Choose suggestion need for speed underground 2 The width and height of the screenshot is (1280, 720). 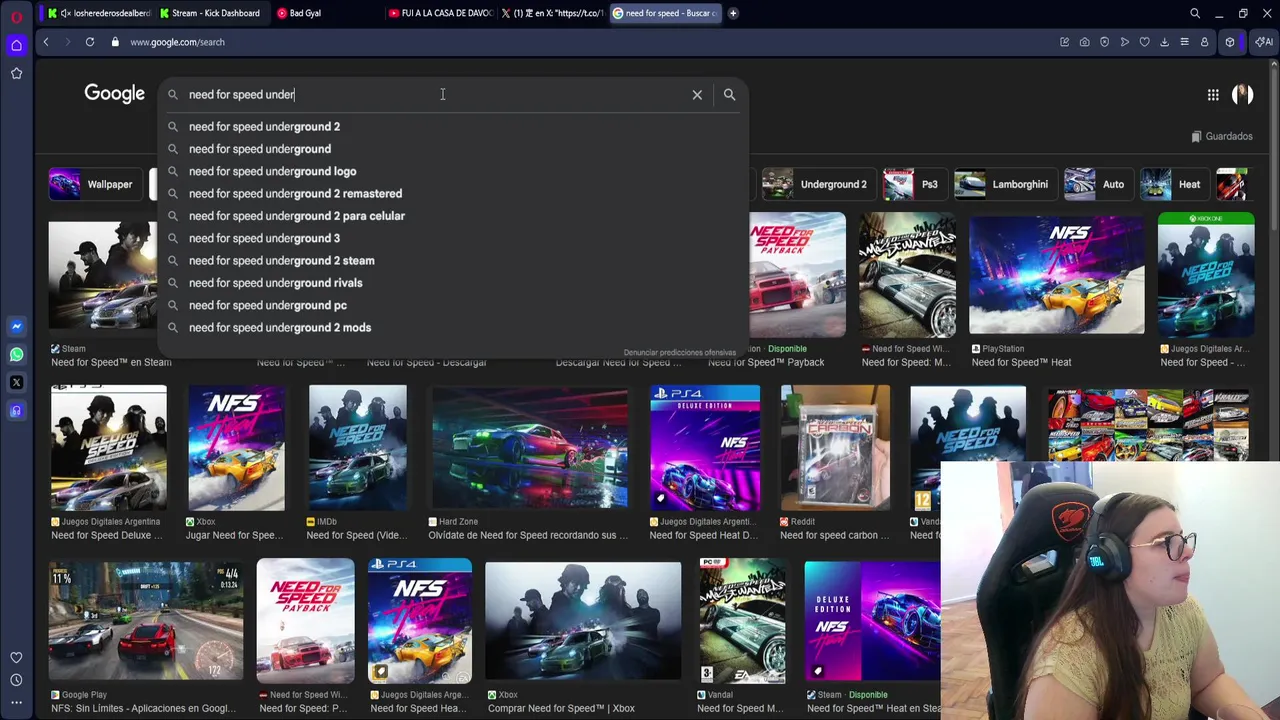click(453, 127)
